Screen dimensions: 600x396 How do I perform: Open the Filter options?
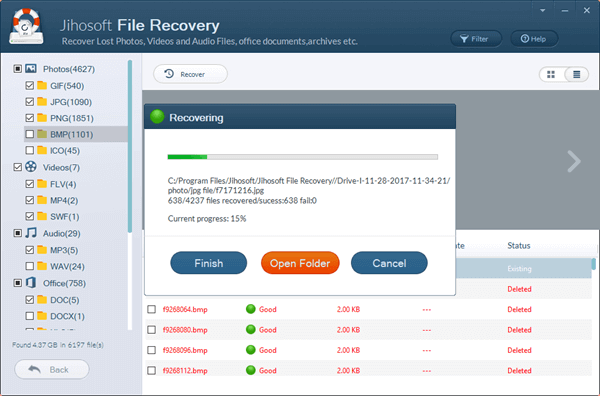(x=476, y=39)
